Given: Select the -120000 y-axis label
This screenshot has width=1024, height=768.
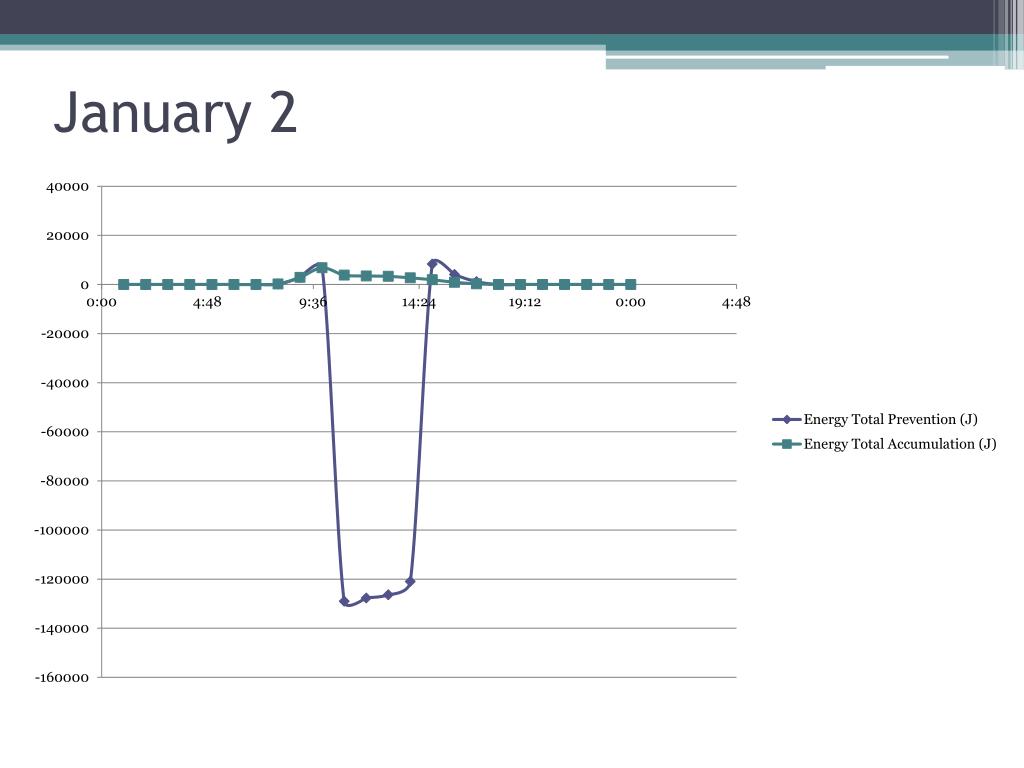Looking at the screenshot, I should click(x=61, y=579).
